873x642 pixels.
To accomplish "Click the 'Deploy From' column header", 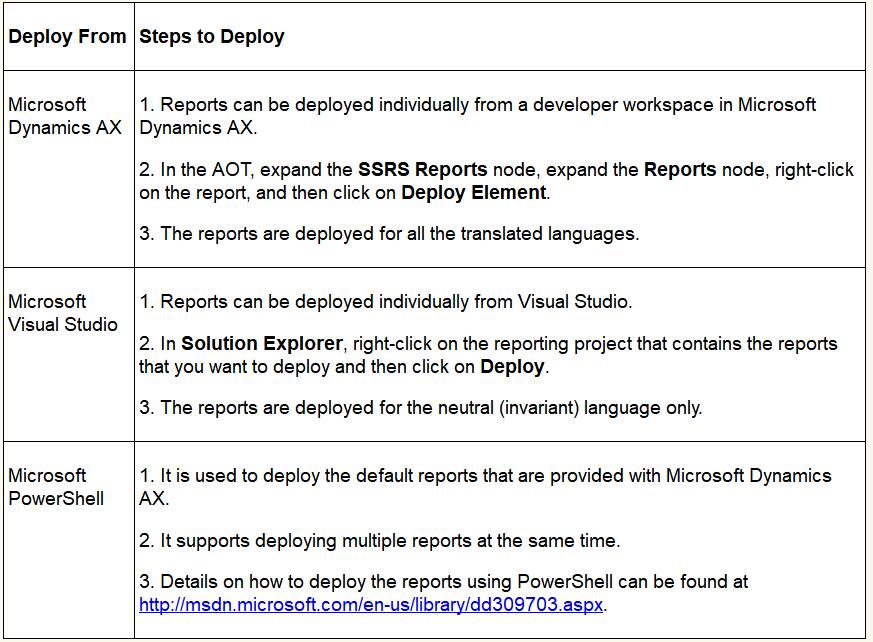I will [x=67, y=36].
